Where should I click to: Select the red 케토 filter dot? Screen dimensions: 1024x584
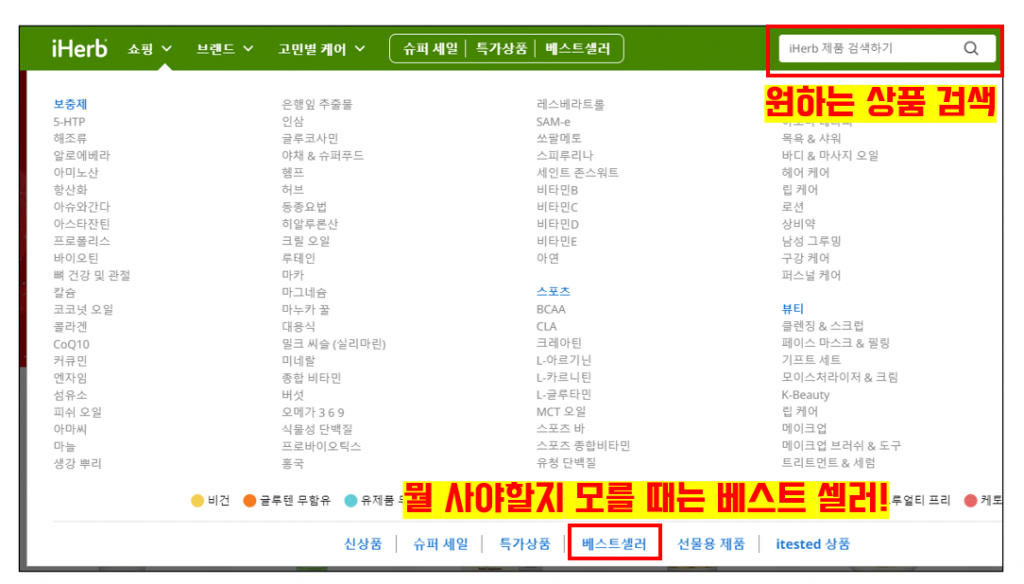[x=970, y=500]
